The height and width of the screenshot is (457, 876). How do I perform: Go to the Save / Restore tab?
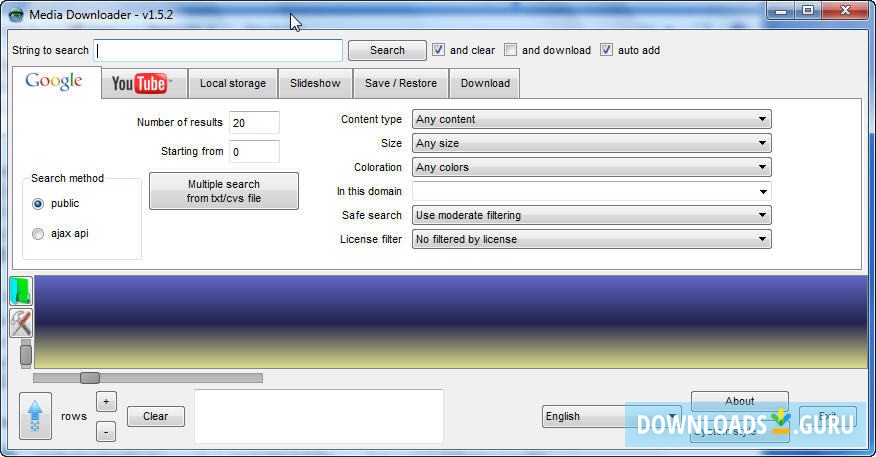click(401, 84)
